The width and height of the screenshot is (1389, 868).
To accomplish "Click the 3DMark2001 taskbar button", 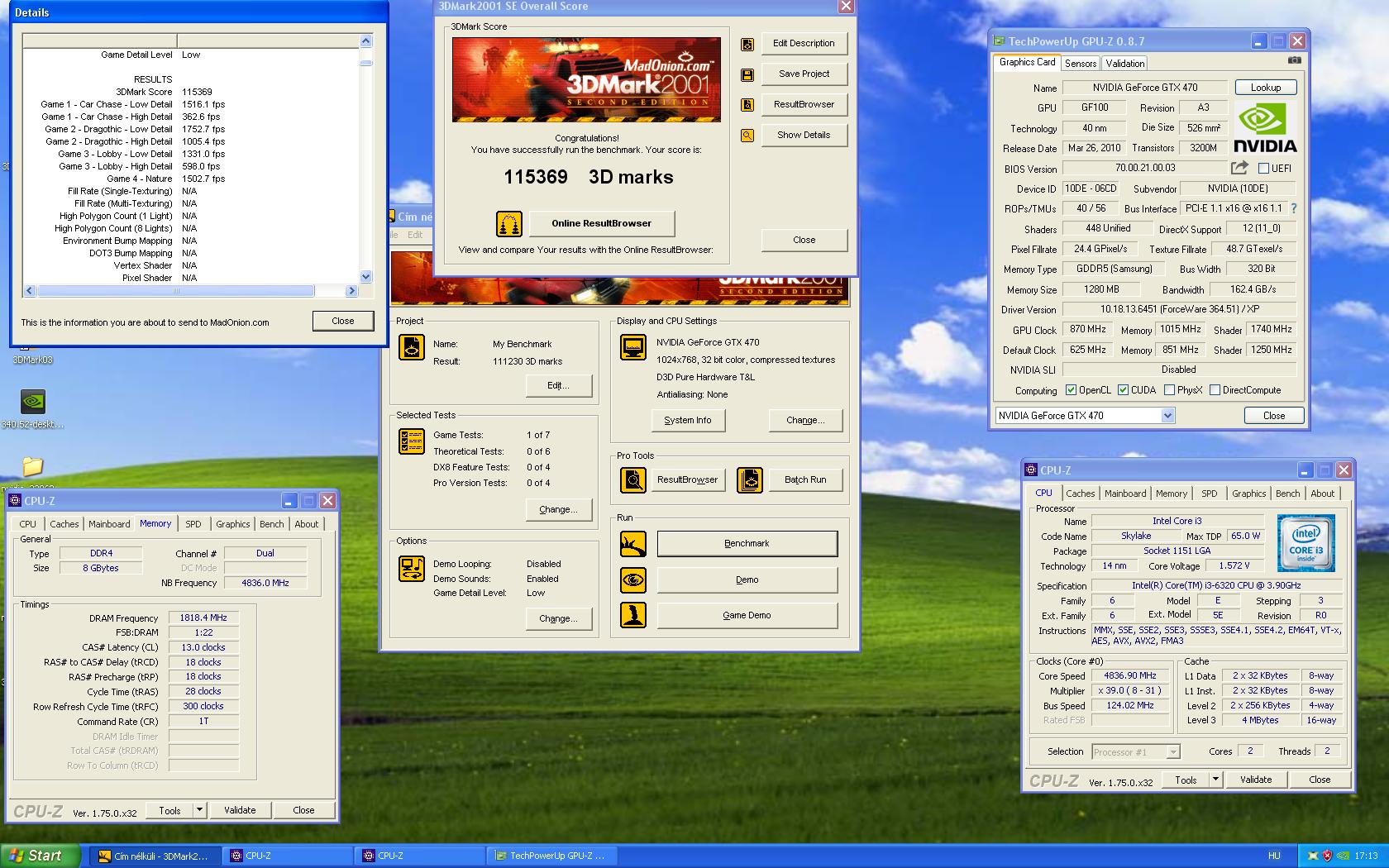I will (x=158, y=856).
